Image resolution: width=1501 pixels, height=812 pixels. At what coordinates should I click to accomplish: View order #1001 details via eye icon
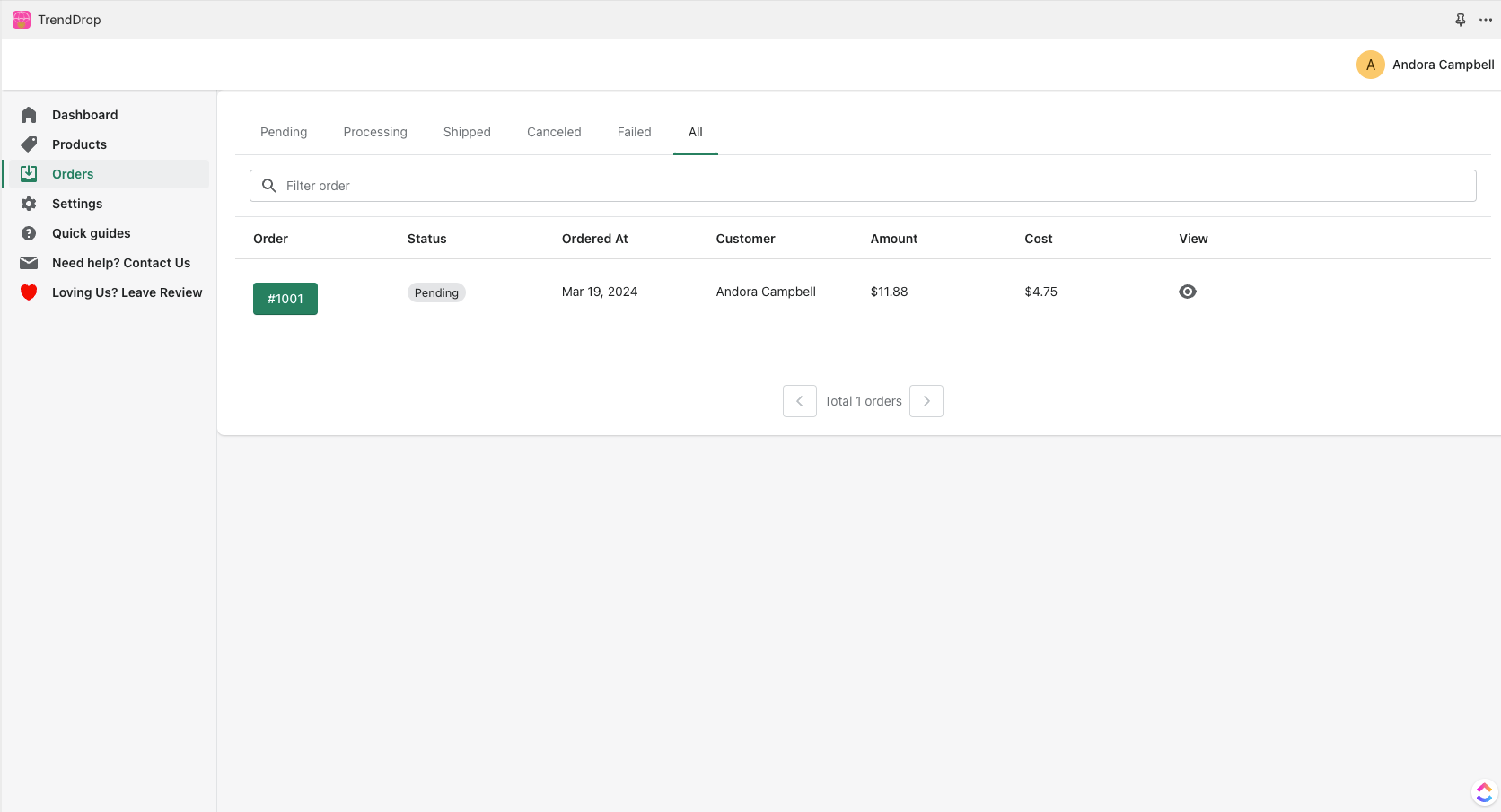coord(1188,292)
